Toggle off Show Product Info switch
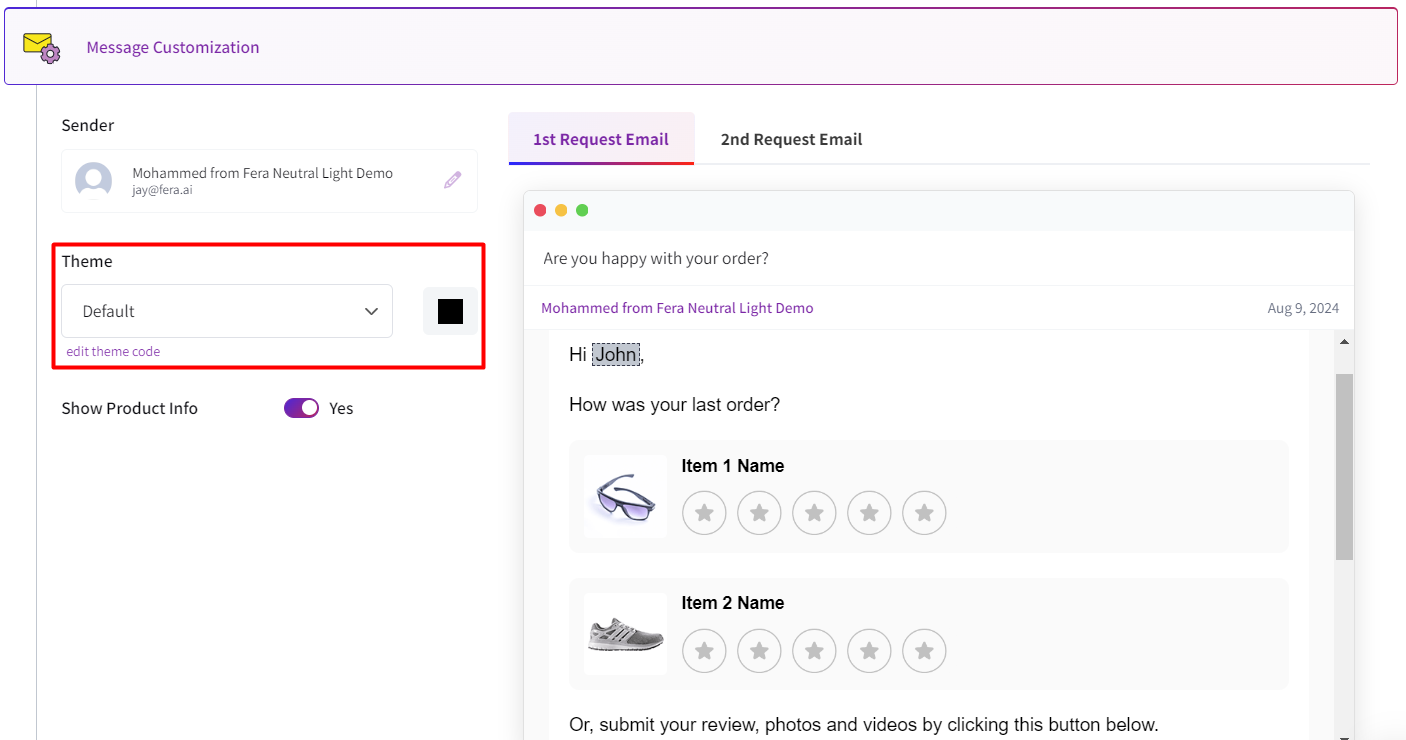1406x740 pixels. (x=301, y=408)
